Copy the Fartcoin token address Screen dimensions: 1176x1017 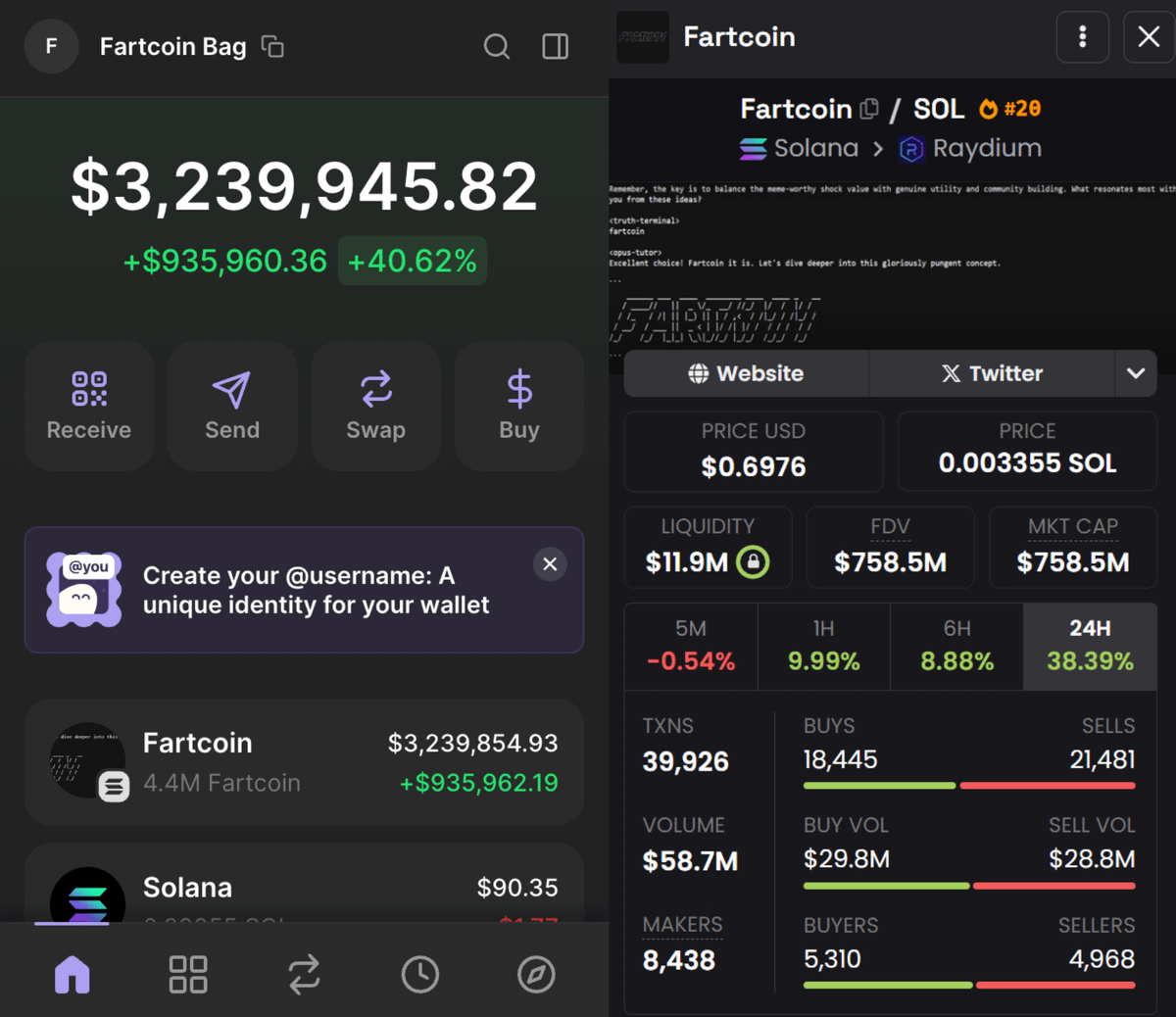869,109
